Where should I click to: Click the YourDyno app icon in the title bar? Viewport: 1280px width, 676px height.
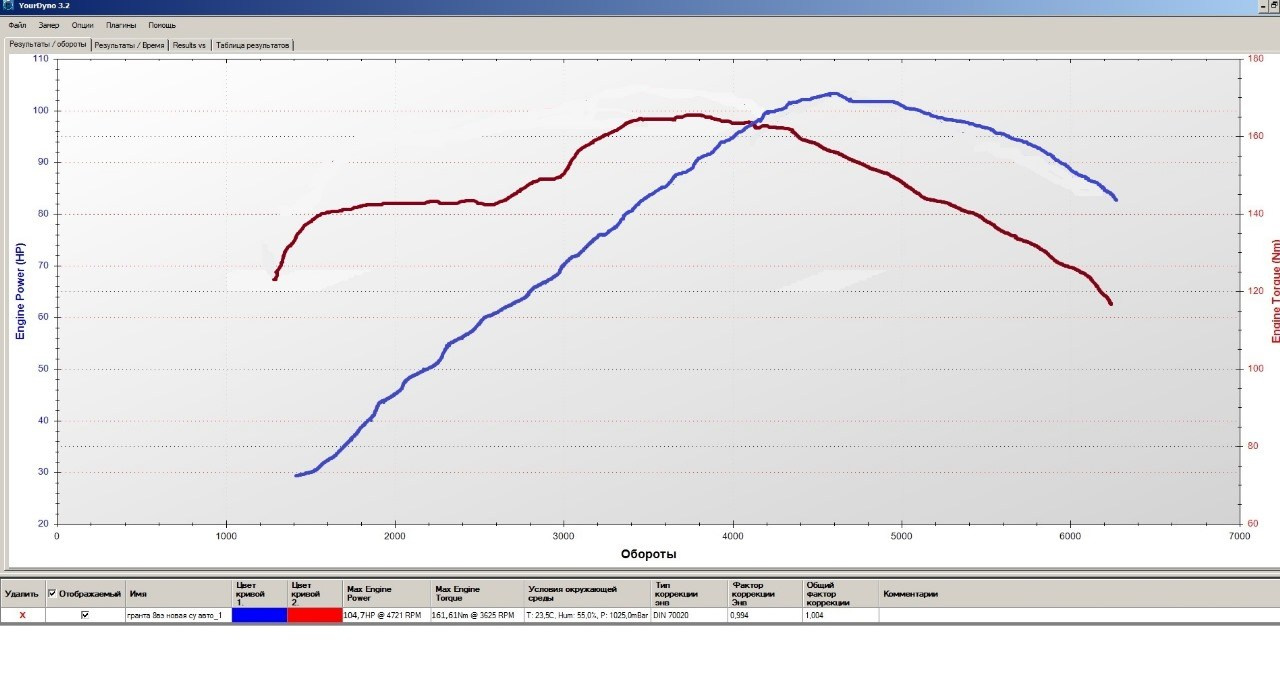tap(8, 6)
